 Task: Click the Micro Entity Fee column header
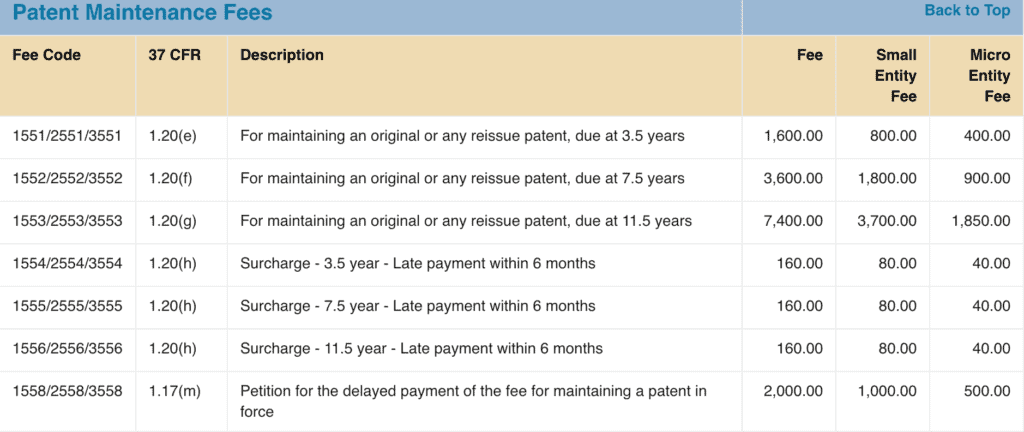[x=989, y=76]
